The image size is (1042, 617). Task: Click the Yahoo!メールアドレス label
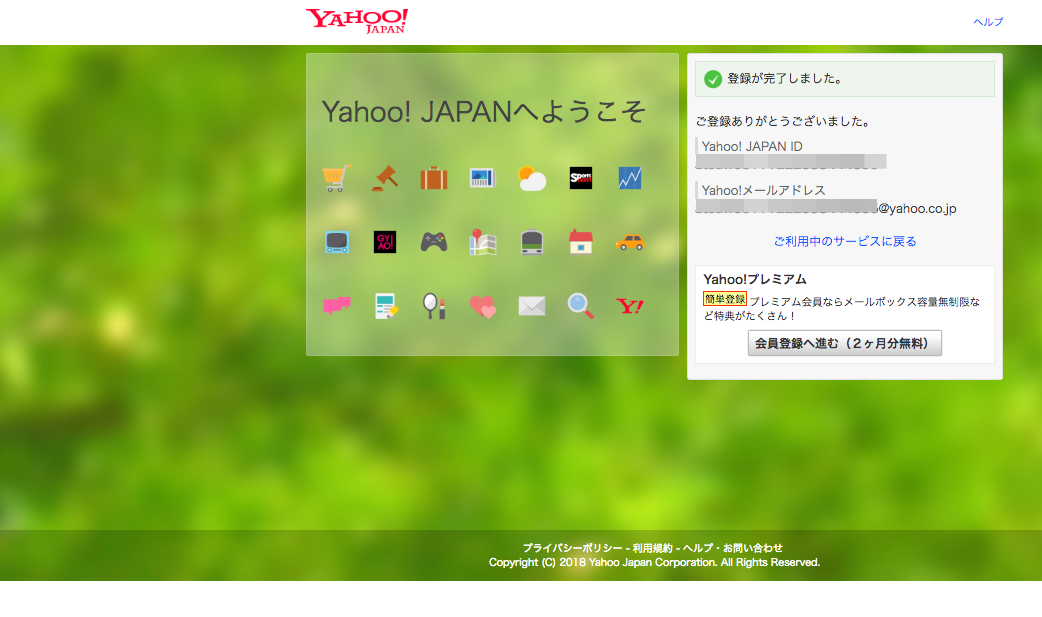tap(764, 190)
